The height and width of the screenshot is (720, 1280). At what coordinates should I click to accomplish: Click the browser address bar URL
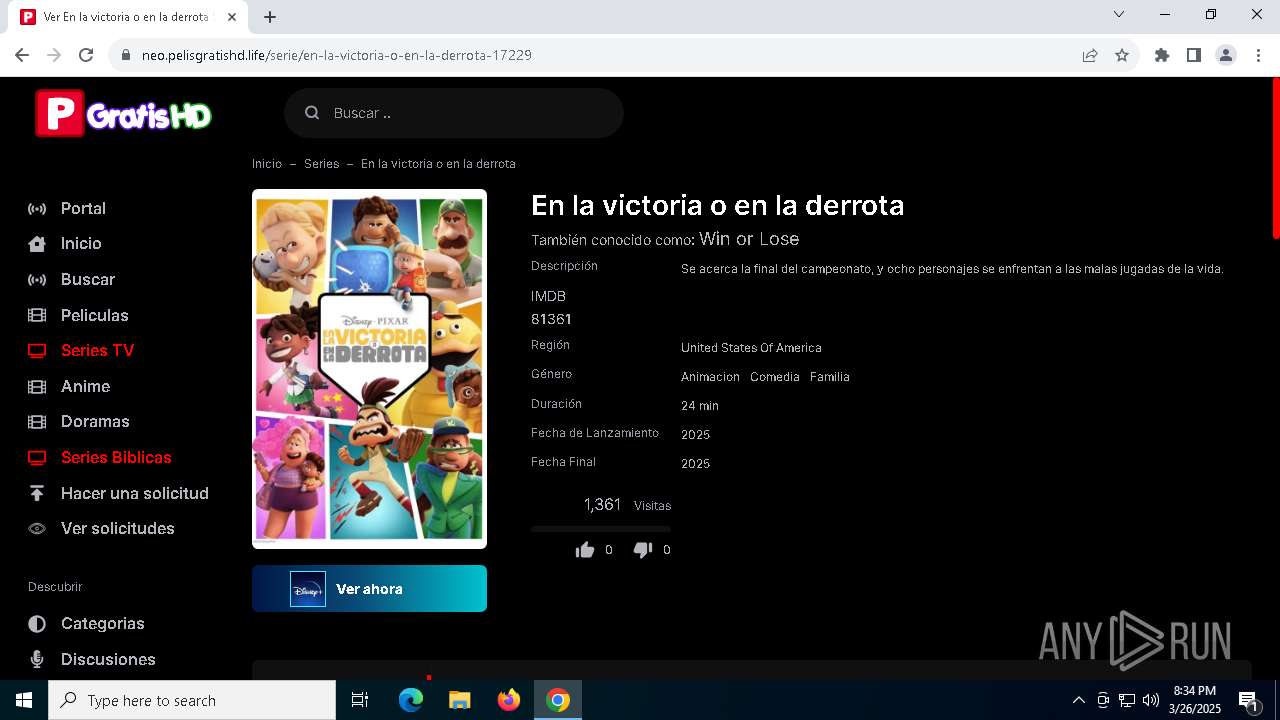[337, 55]
